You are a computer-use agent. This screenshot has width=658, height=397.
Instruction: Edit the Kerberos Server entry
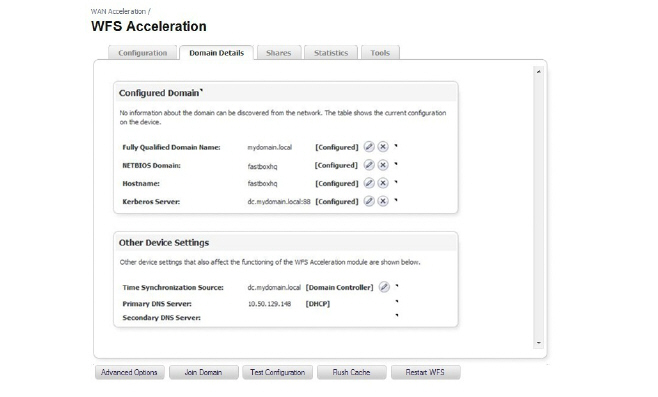[x=369, y=201]
